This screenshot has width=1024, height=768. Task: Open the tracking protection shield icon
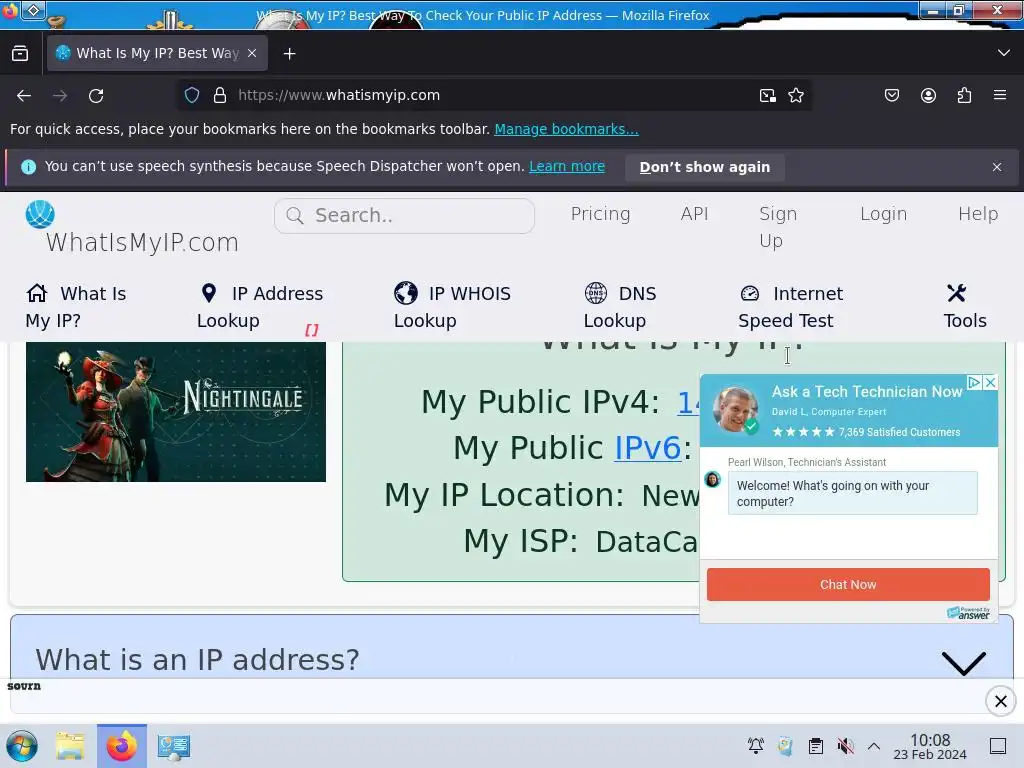(191, 95)
